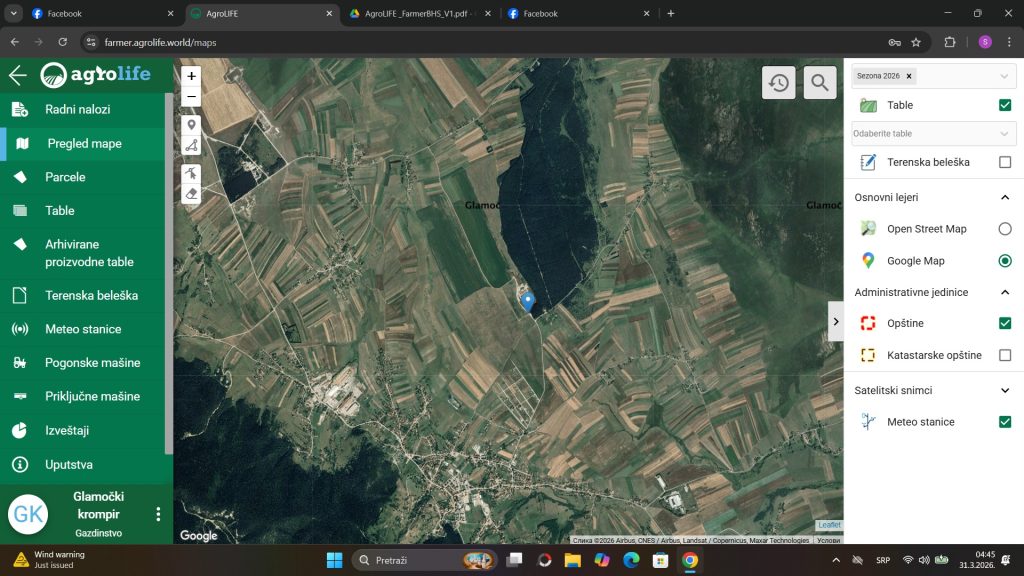Go to Meteo stanice in the sidebar menu
The image size is (1024, 576).
pyautogui.click(x=83, y=329)
